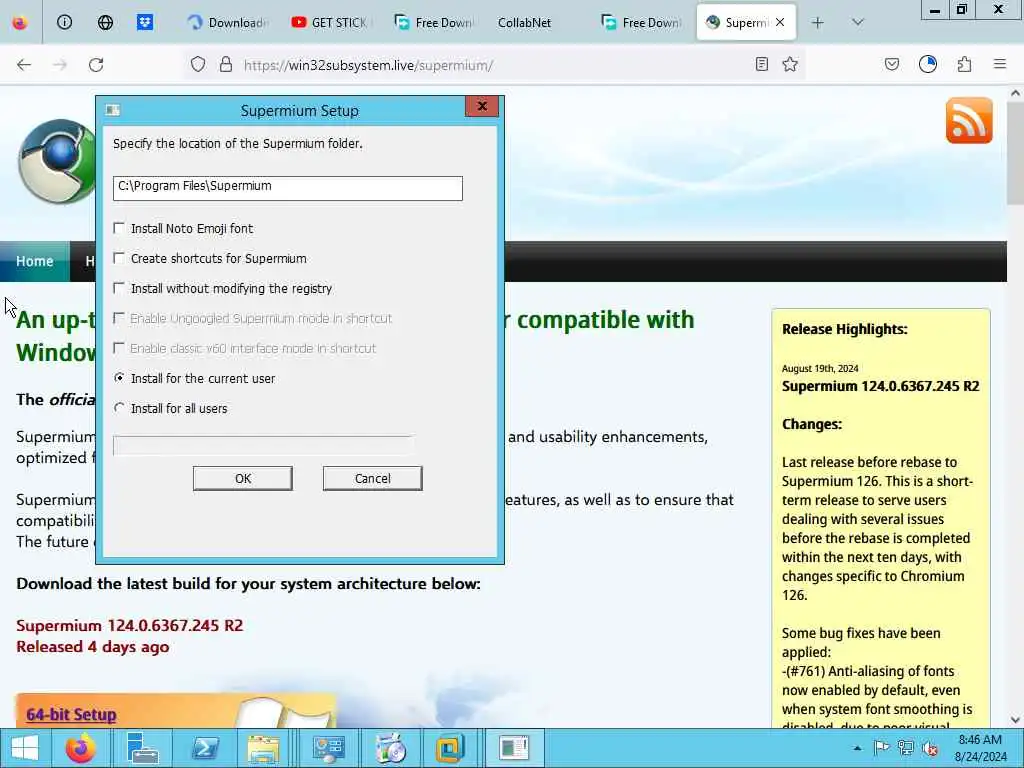
Task: Open the Firefox View icon
Action: [20, 22]
